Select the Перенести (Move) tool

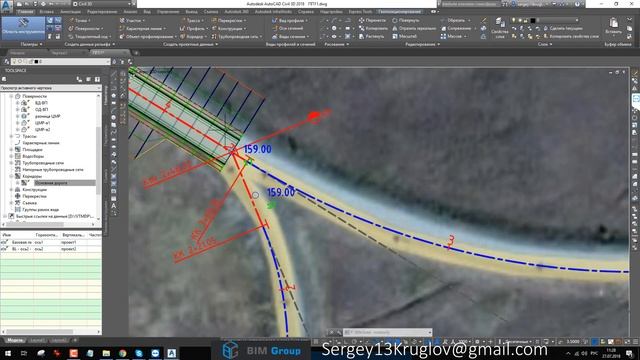372,20
